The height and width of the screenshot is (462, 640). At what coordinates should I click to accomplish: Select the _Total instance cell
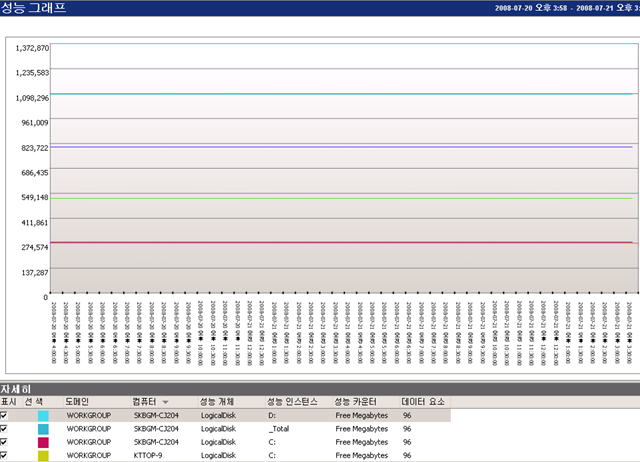pos(279,429)
